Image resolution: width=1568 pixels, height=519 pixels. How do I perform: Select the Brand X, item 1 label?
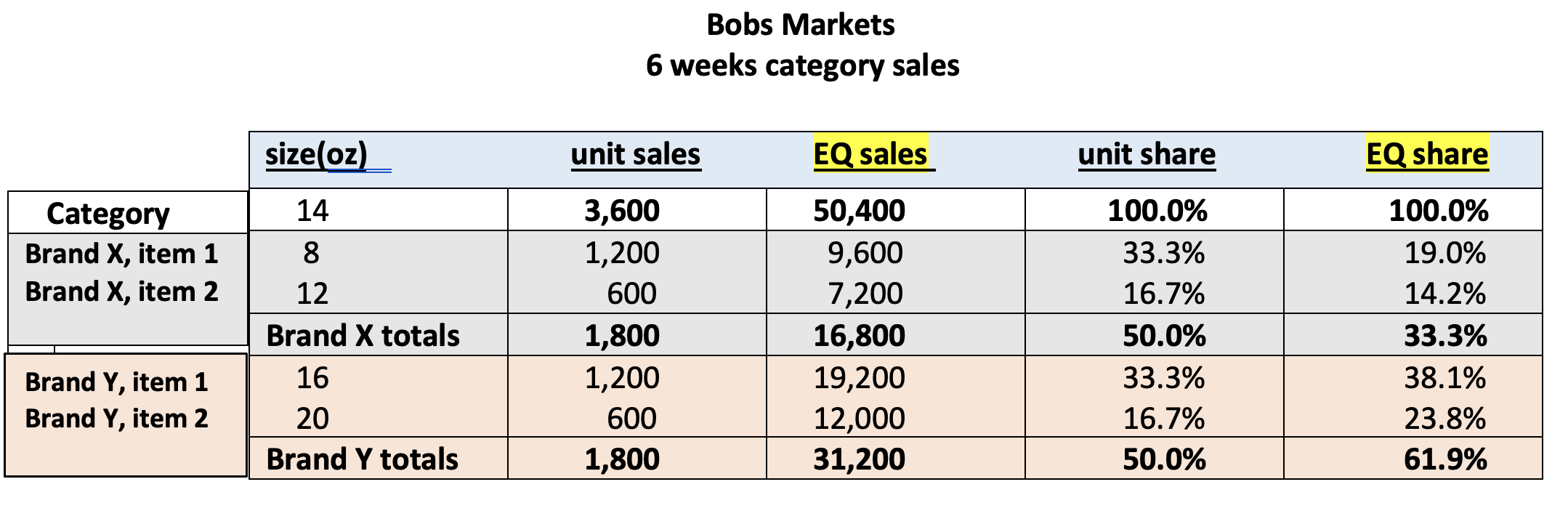(121, 254)
